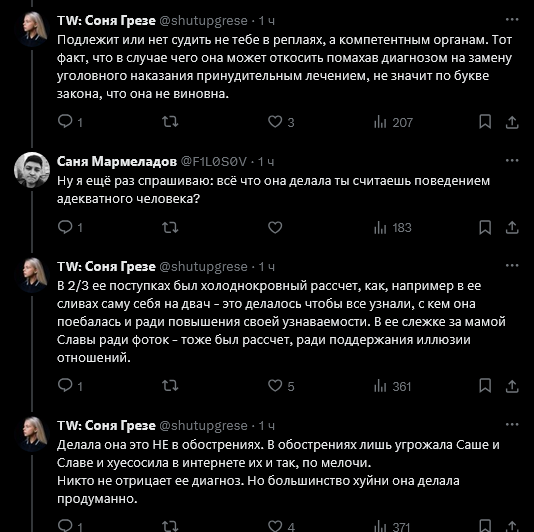This screenshot has width=534, height=532.
Task: Open more options on tweet about обострениях
Action: point(512,425)
